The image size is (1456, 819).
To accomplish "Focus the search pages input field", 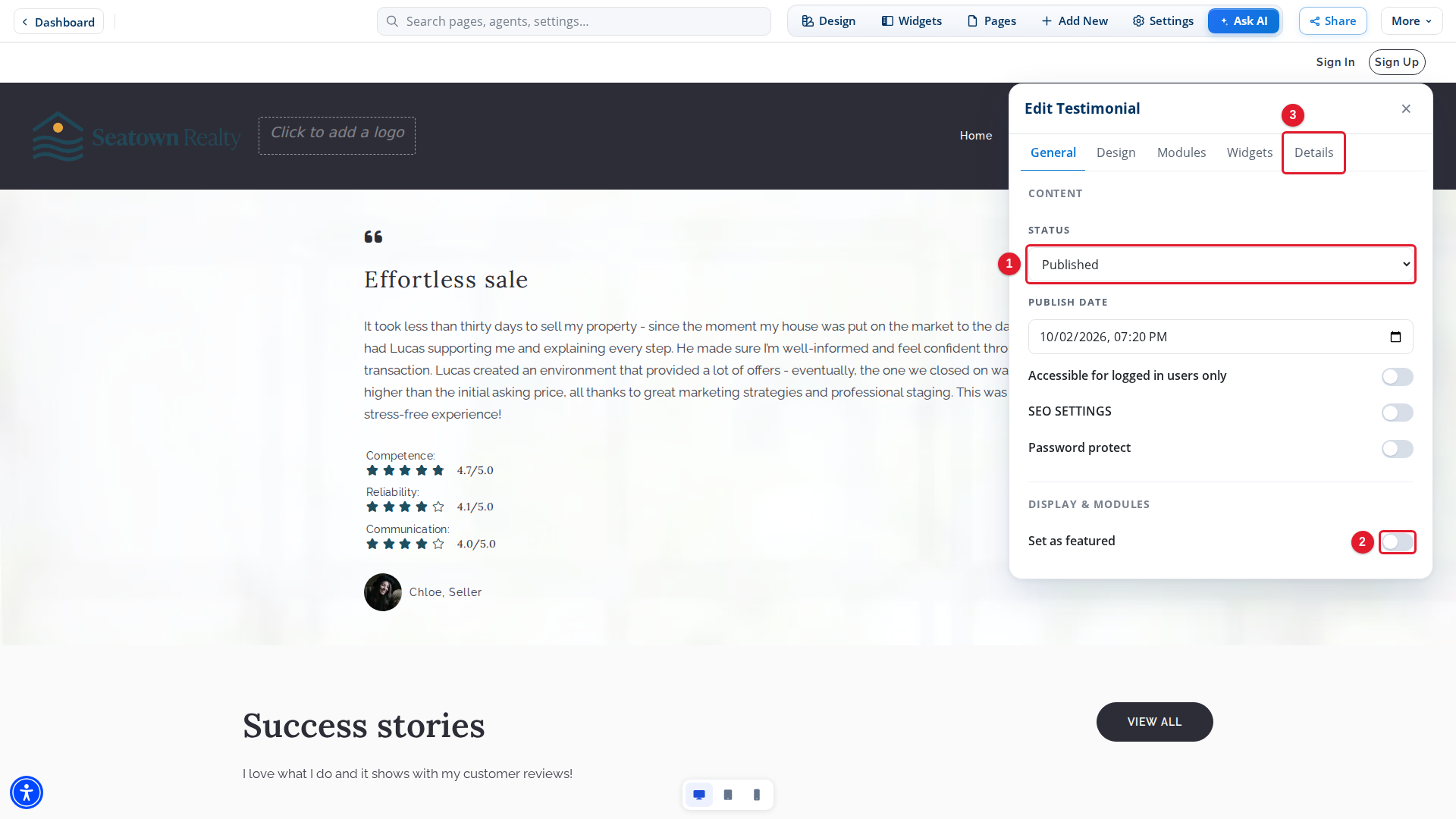I will pyautogui.click(x=574, y=21).
